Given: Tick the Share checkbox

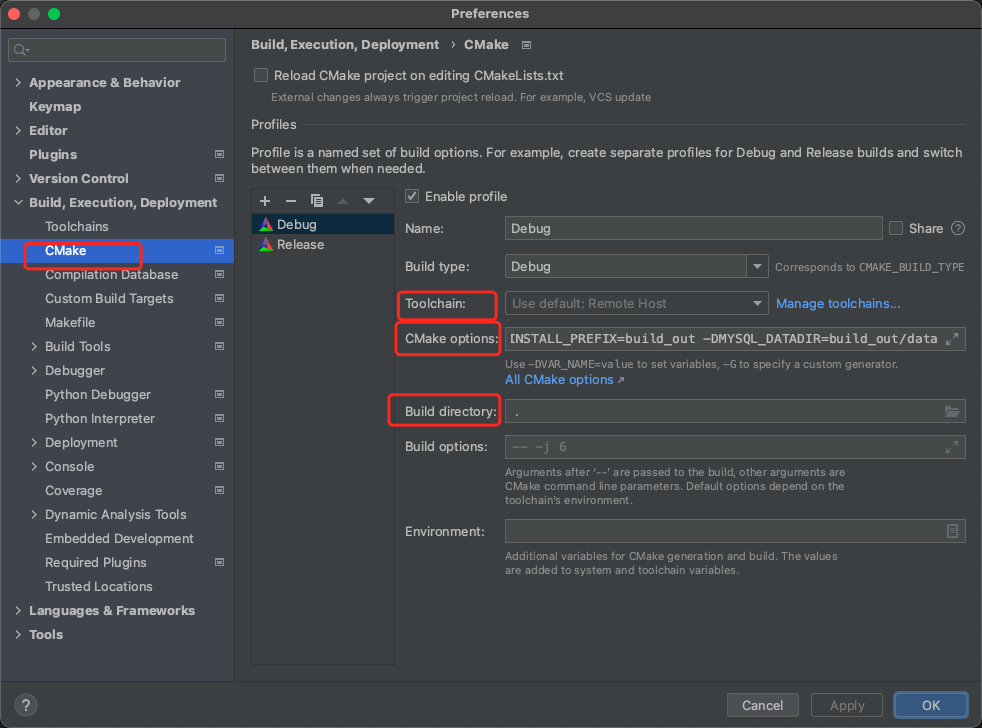Looking at the screenshot, I should pyautogui.click(x=896, y=228).
